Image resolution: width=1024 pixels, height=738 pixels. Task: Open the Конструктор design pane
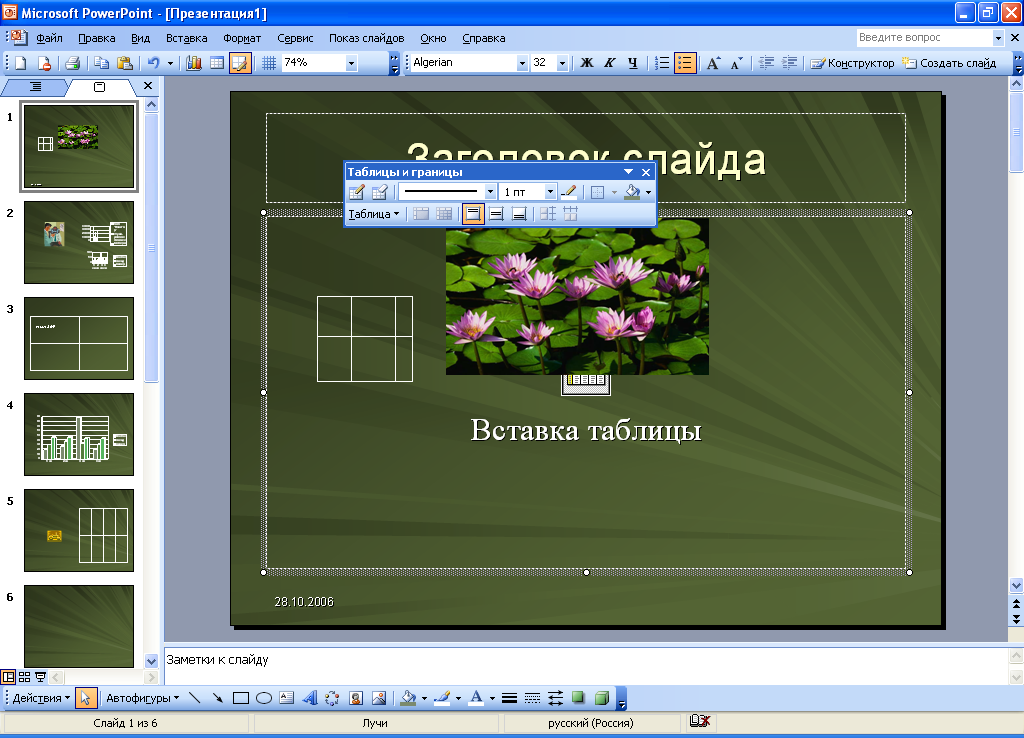pos(852,63)
